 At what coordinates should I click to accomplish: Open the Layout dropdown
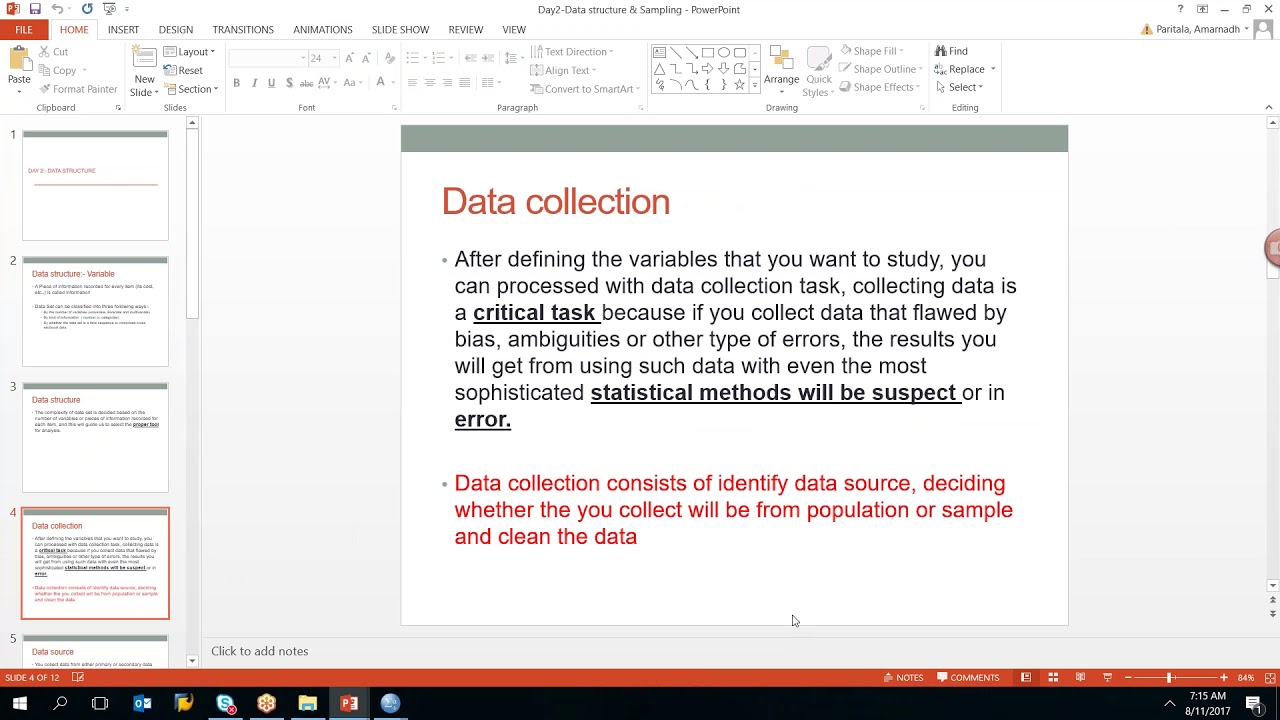coord(190,52)
